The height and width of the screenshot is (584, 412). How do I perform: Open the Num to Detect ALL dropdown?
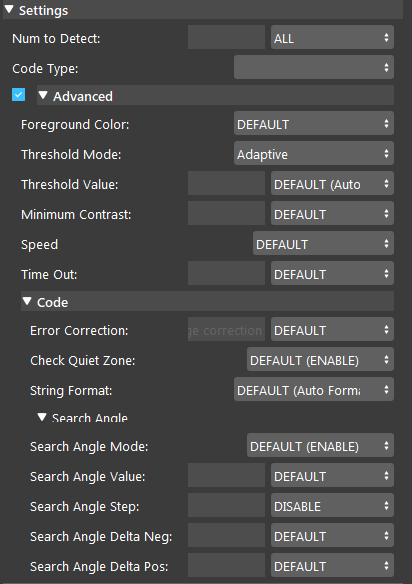332,37
